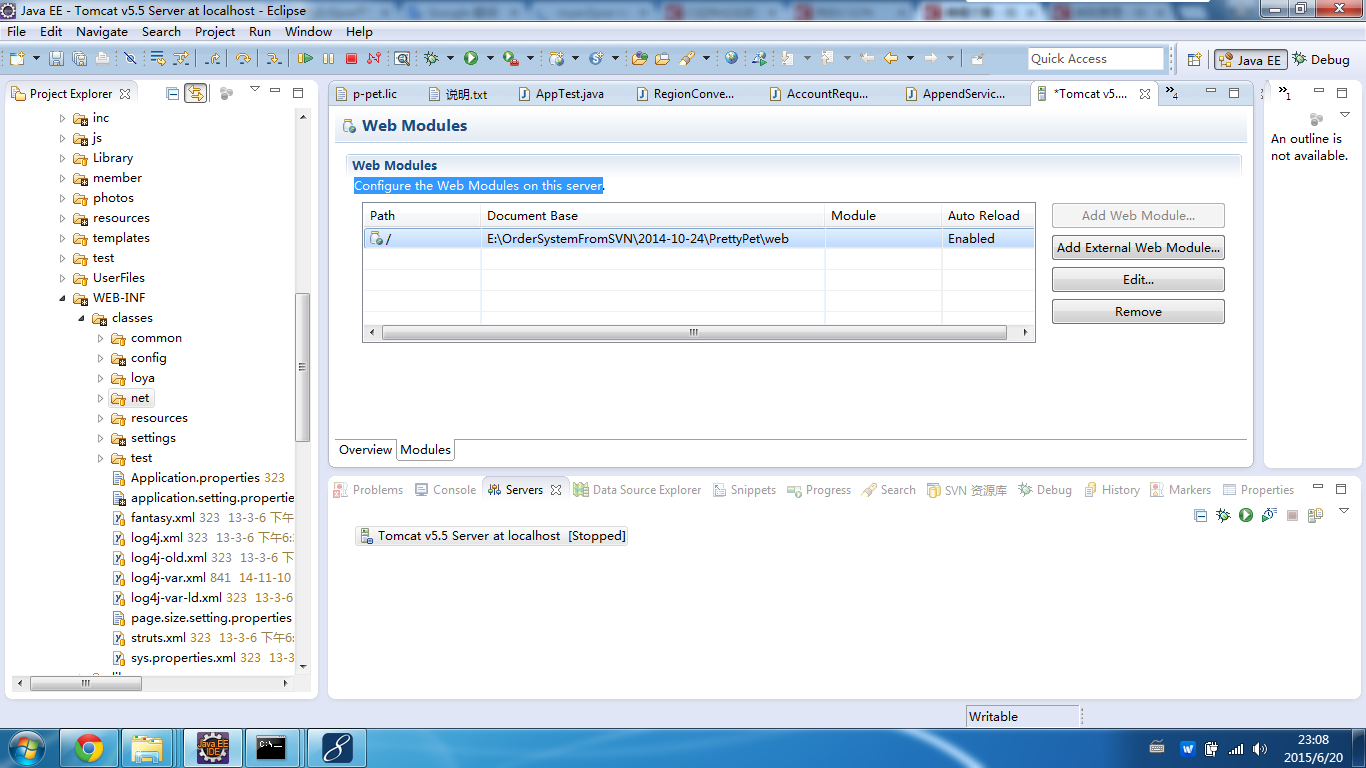The width and height of the screenshot is (1366, 768).
Task: Click the Quick Access search field
Action: click(1096, 59)
